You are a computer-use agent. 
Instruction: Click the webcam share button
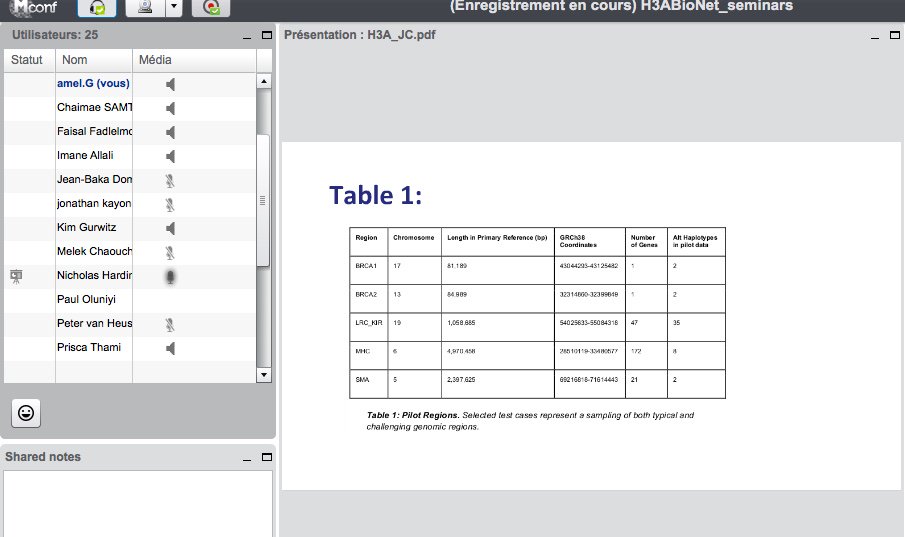tap(145, 8)
